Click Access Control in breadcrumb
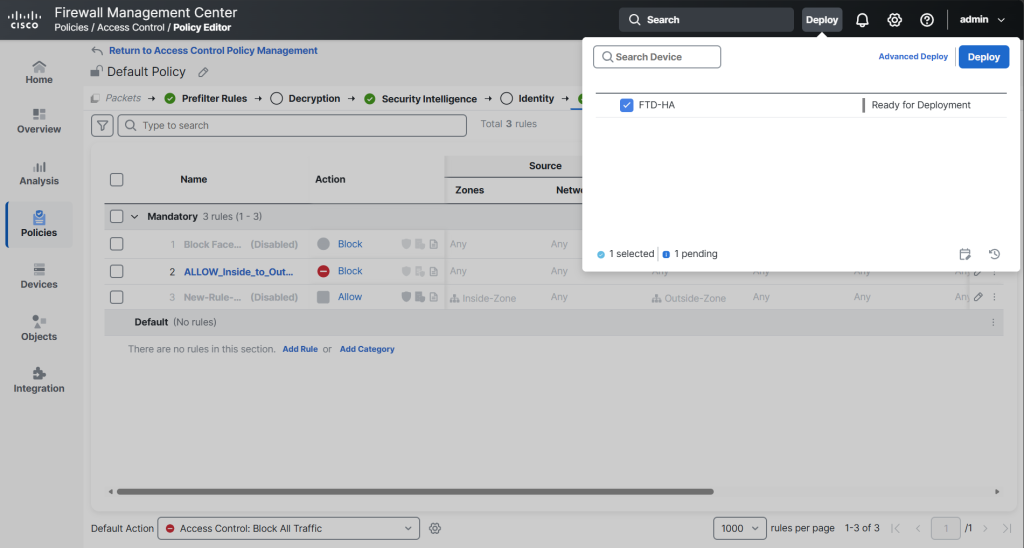Screen dimensions: 1024x548 (131, 27)
